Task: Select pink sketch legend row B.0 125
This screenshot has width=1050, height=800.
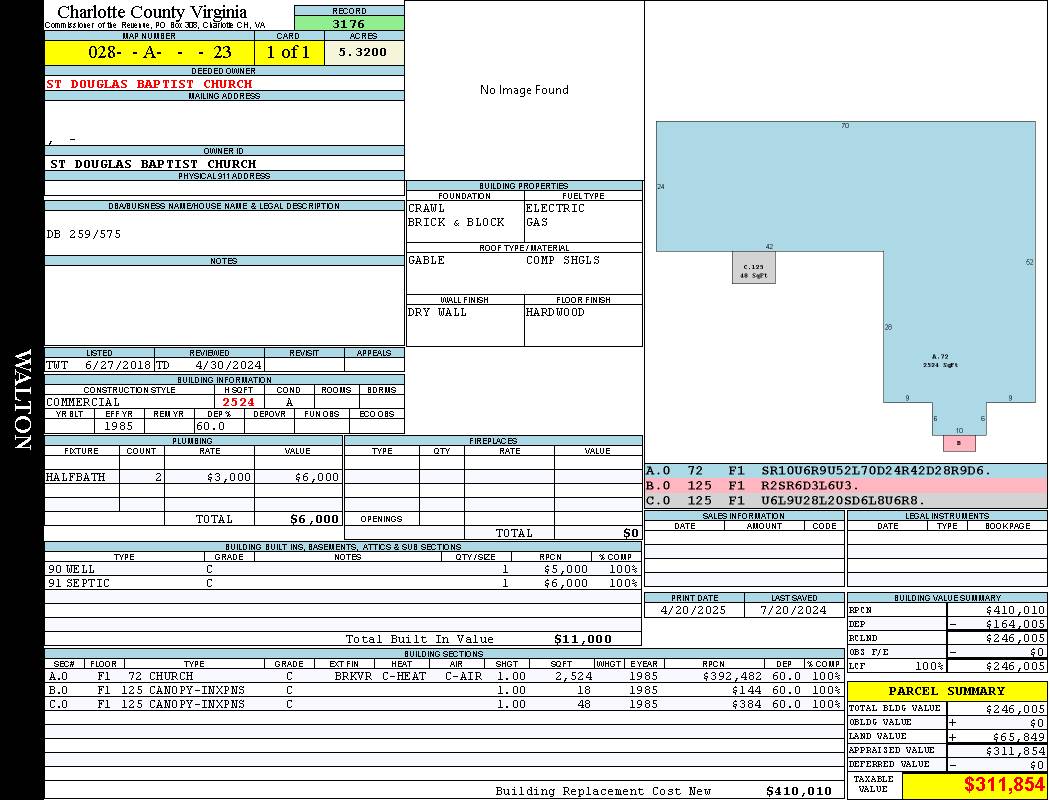Action: pos(846,486)
